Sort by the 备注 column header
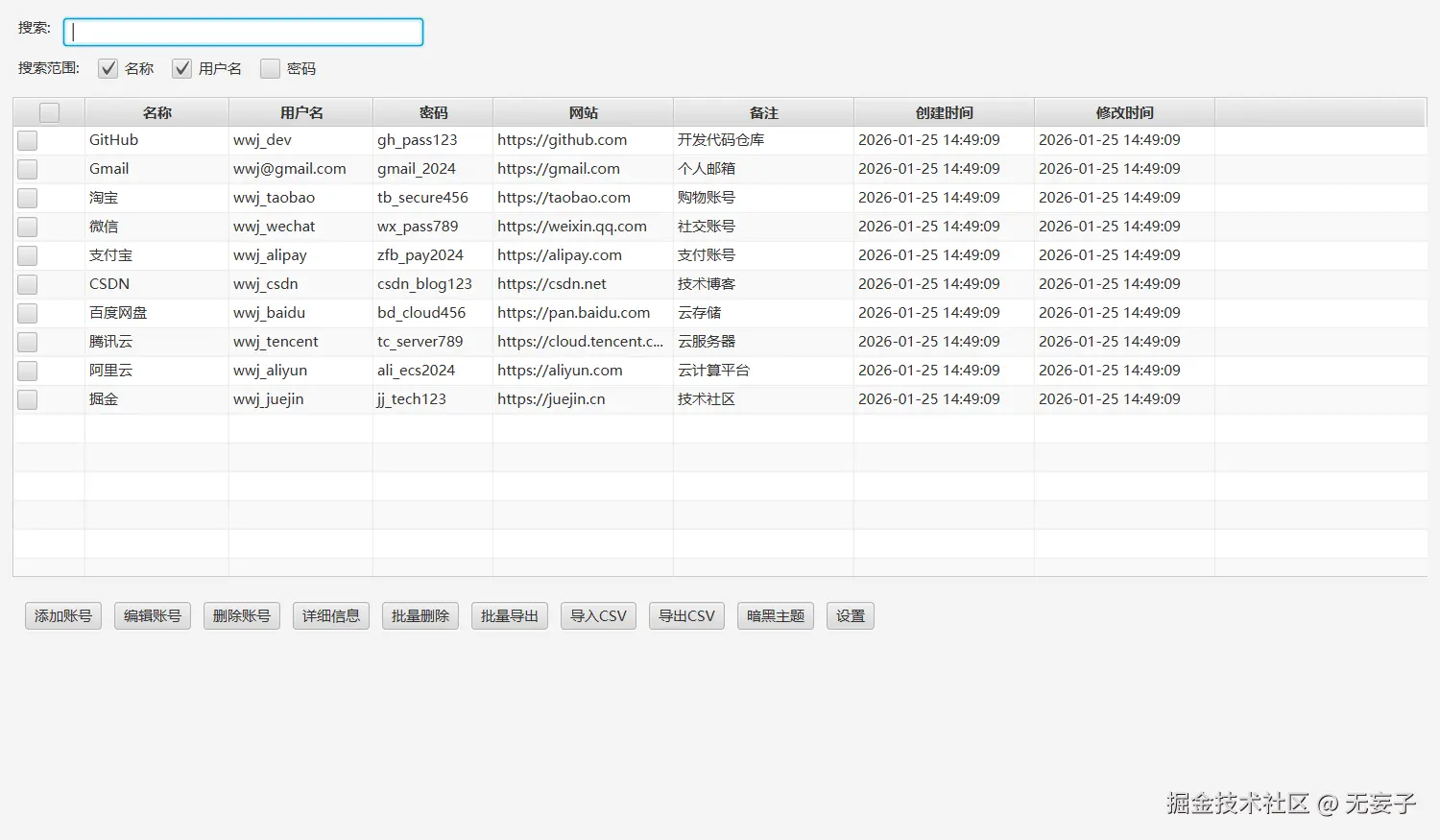The width and height of the screenshot is (1440, 840). click(x=764, y=112)
